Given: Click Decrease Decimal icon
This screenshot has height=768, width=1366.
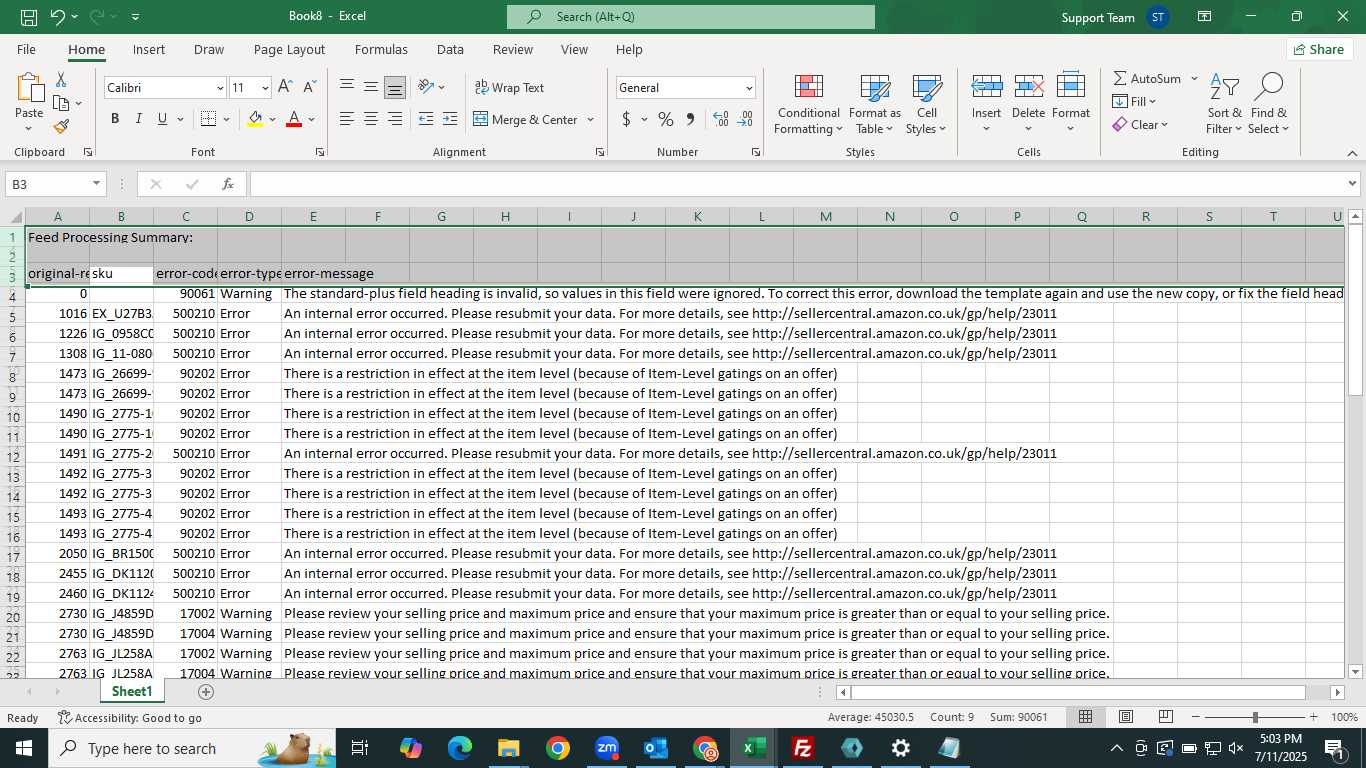Looking at the screenshot, I should point(745,119).
